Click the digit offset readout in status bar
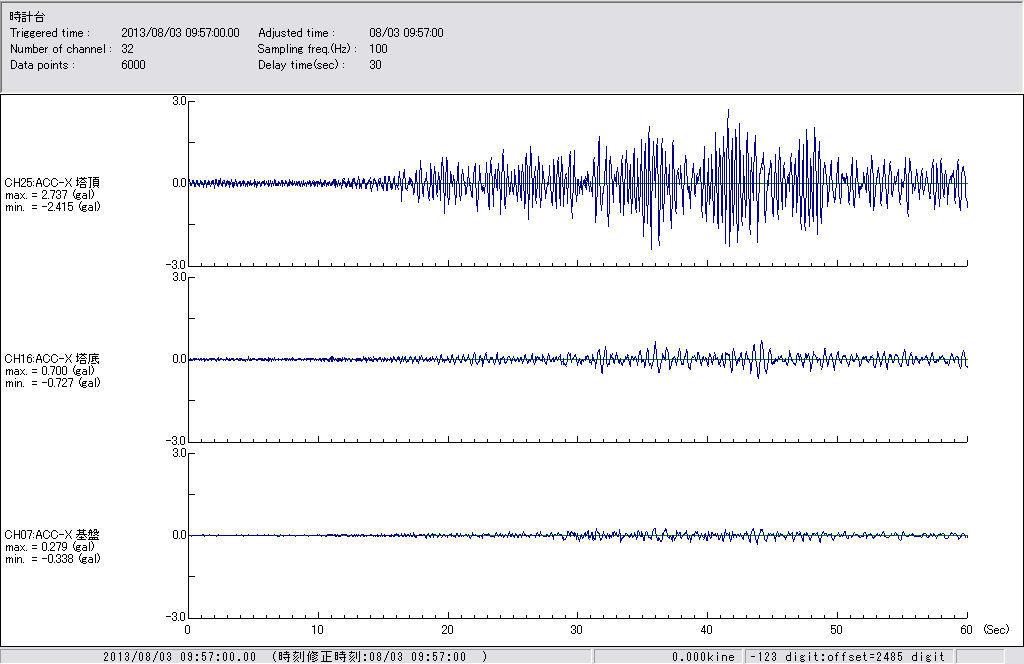Viewport: 1024px width, 664px height. [846, 657]
